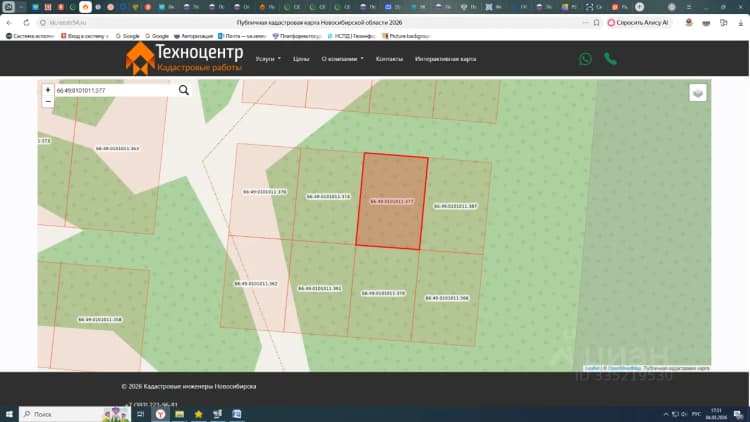750x422 pixels.
Task: Select the parcel labeled ending 381
Action: (x=320, y=289)
